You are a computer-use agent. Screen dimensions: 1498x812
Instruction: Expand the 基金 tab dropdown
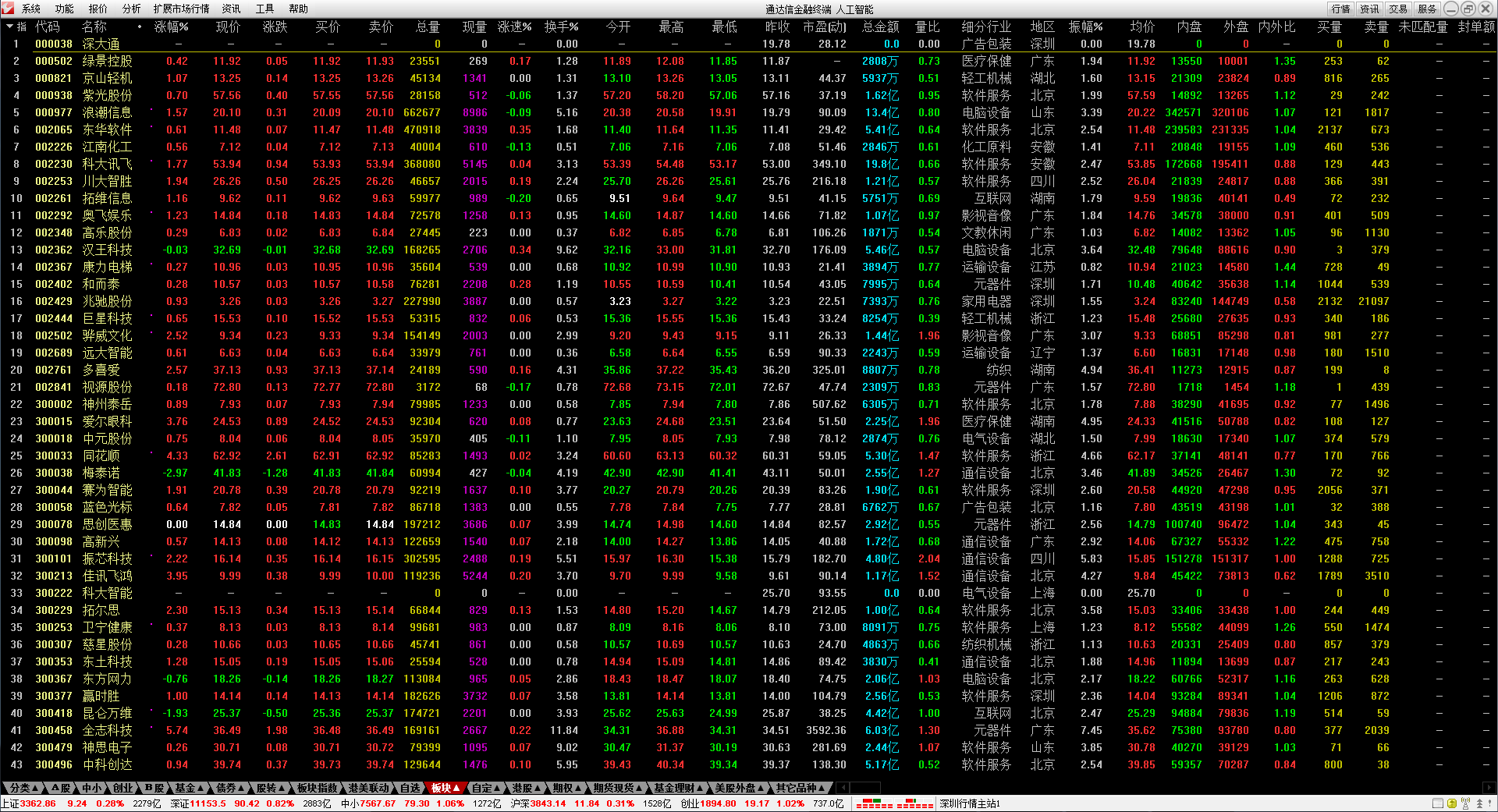[x=189, y=788]
